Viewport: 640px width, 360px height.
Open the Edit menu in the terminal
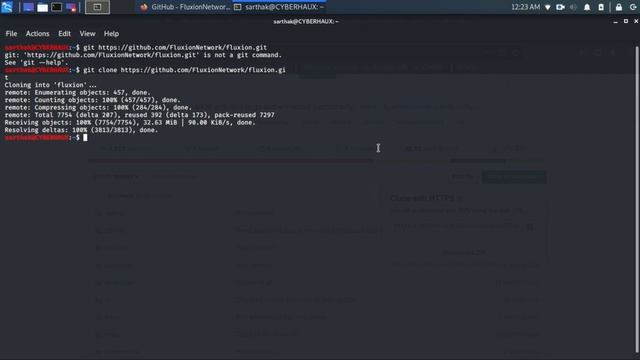(x=64, y=33)
